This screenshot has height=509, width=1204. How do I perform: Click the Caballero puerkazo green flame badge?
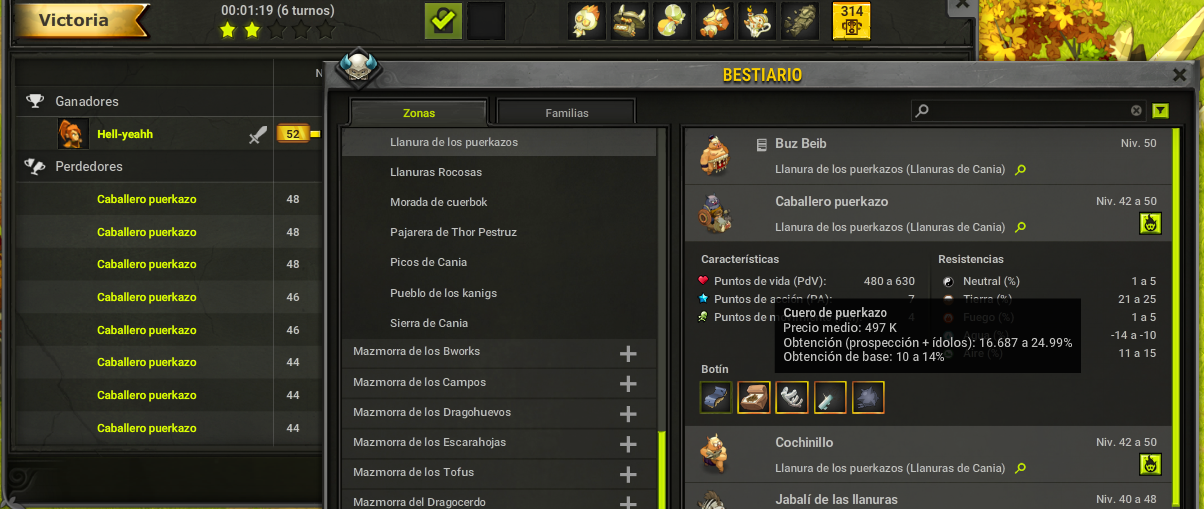[1149, 224]
